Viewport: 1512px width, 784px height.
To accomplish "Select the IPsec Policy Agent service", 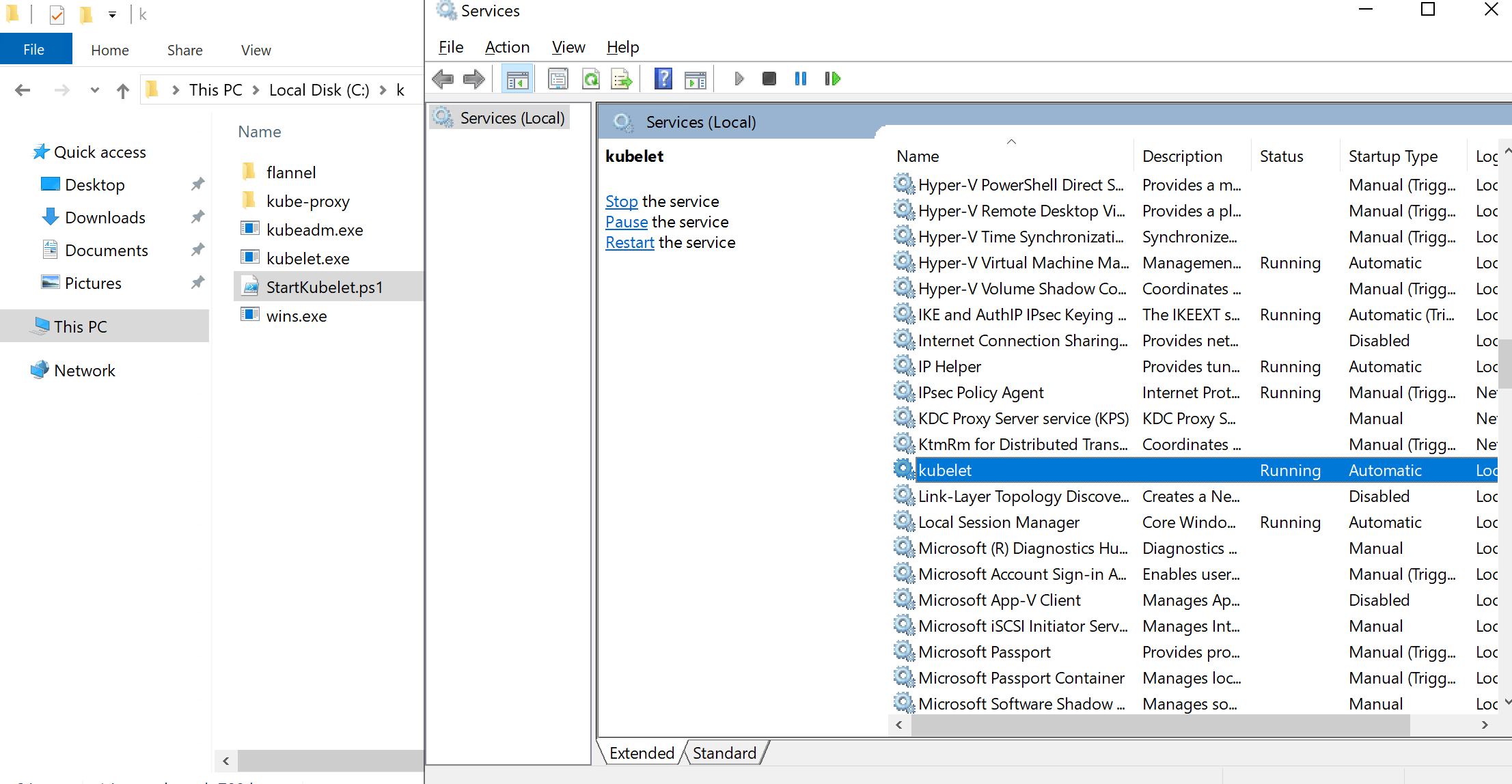I will 1194,393.
